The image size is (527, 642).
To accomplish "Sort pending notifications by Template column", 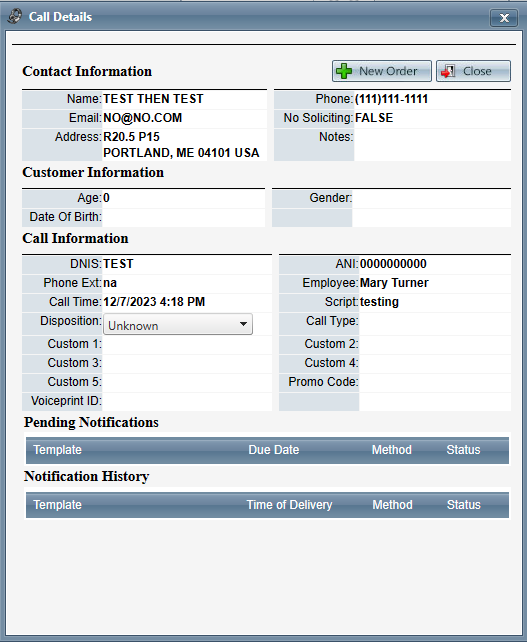I will [x=57, y=450].
